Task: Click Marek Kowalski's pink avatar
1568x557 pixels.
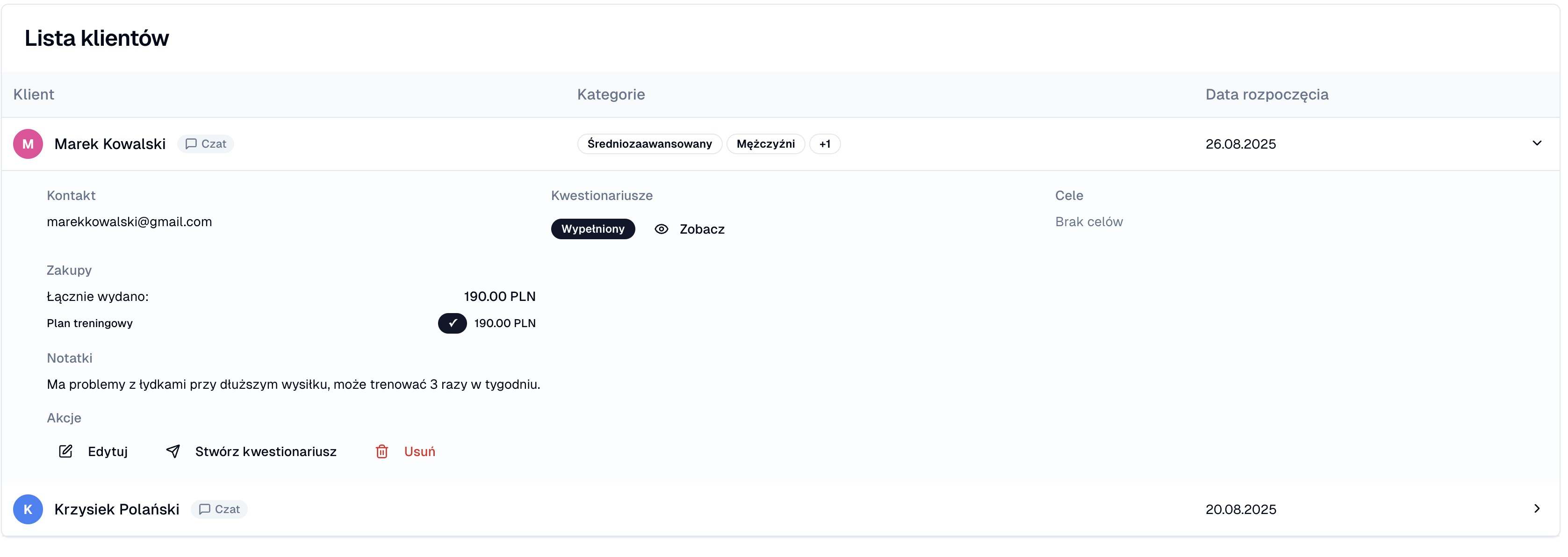Action: click(x=28, y=143)
